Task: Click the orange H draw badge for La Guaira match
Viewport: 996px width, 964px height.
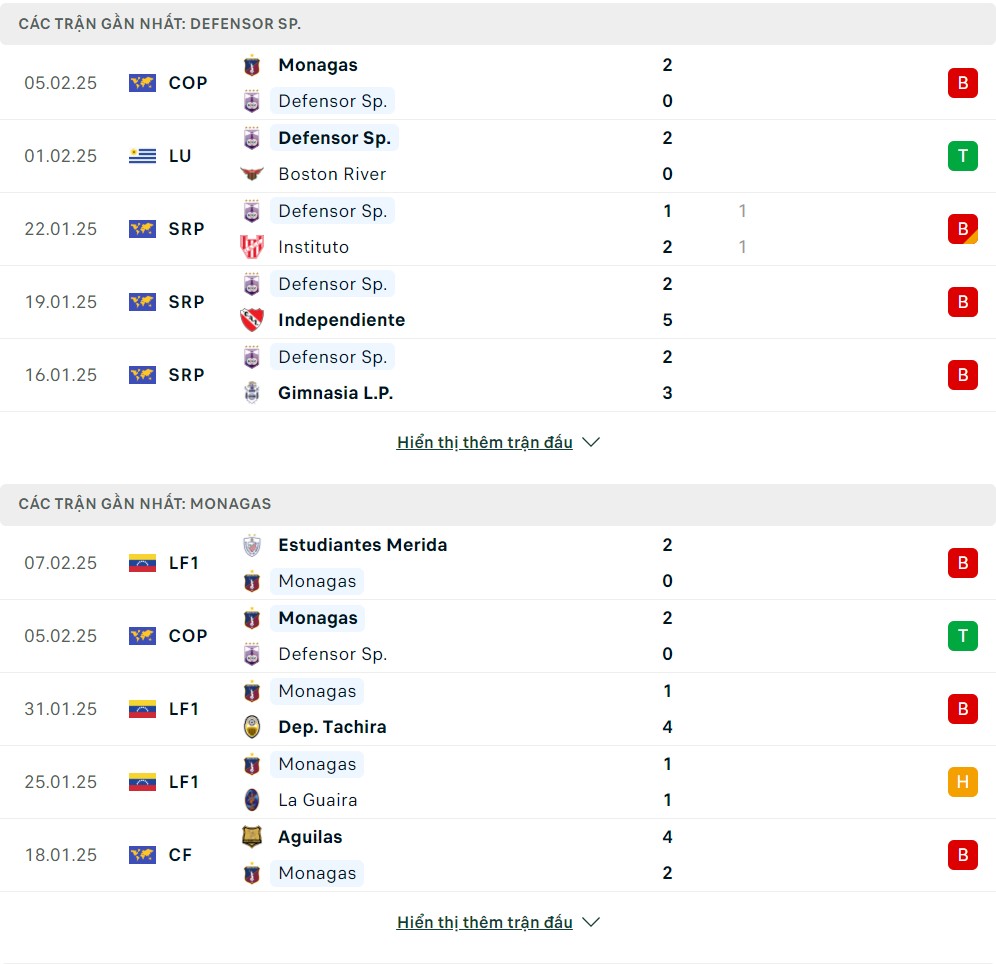Action: 962,782
